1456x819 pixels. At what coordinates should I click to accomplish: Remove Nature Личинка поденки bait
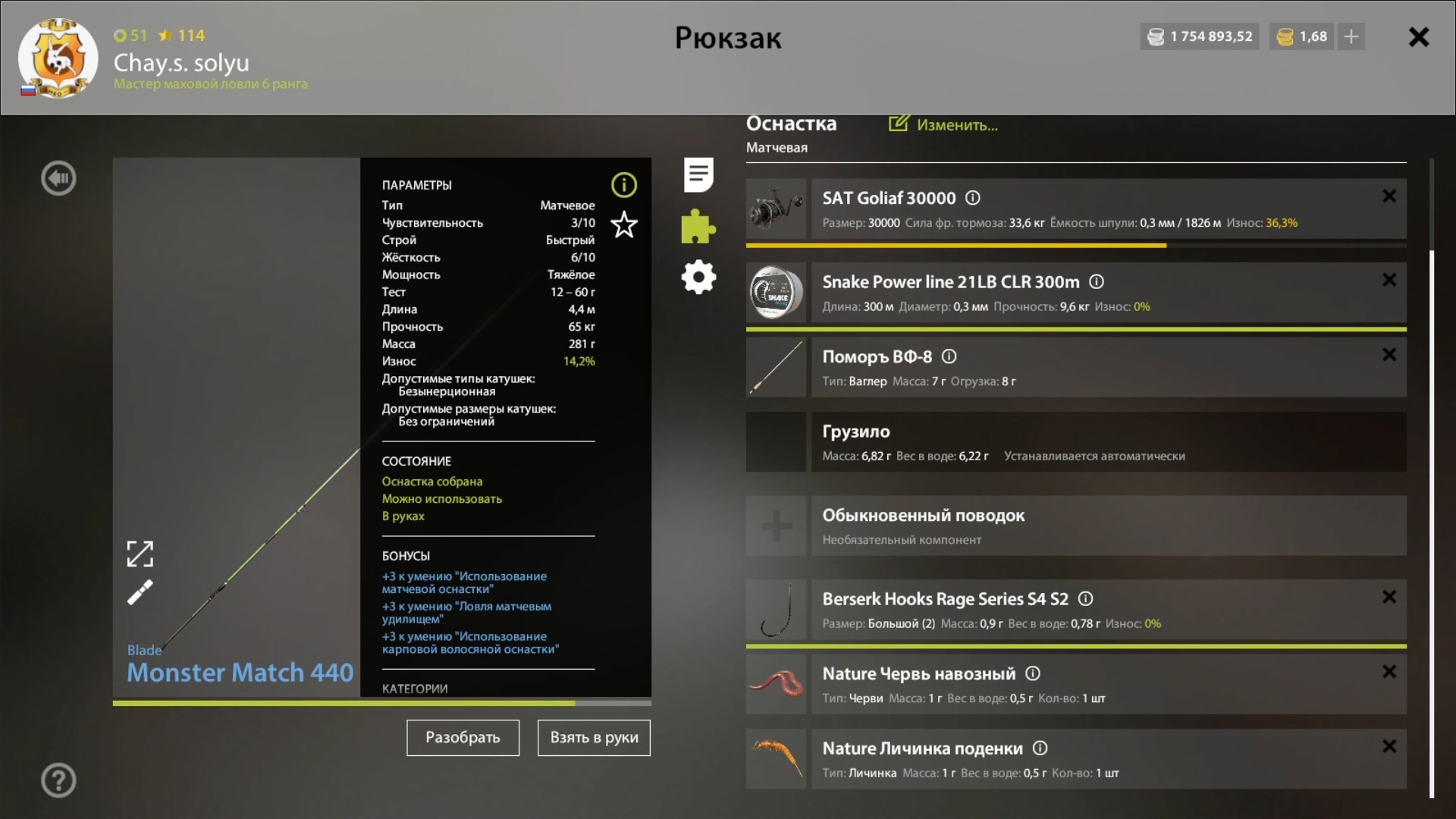coord(1389,746)
